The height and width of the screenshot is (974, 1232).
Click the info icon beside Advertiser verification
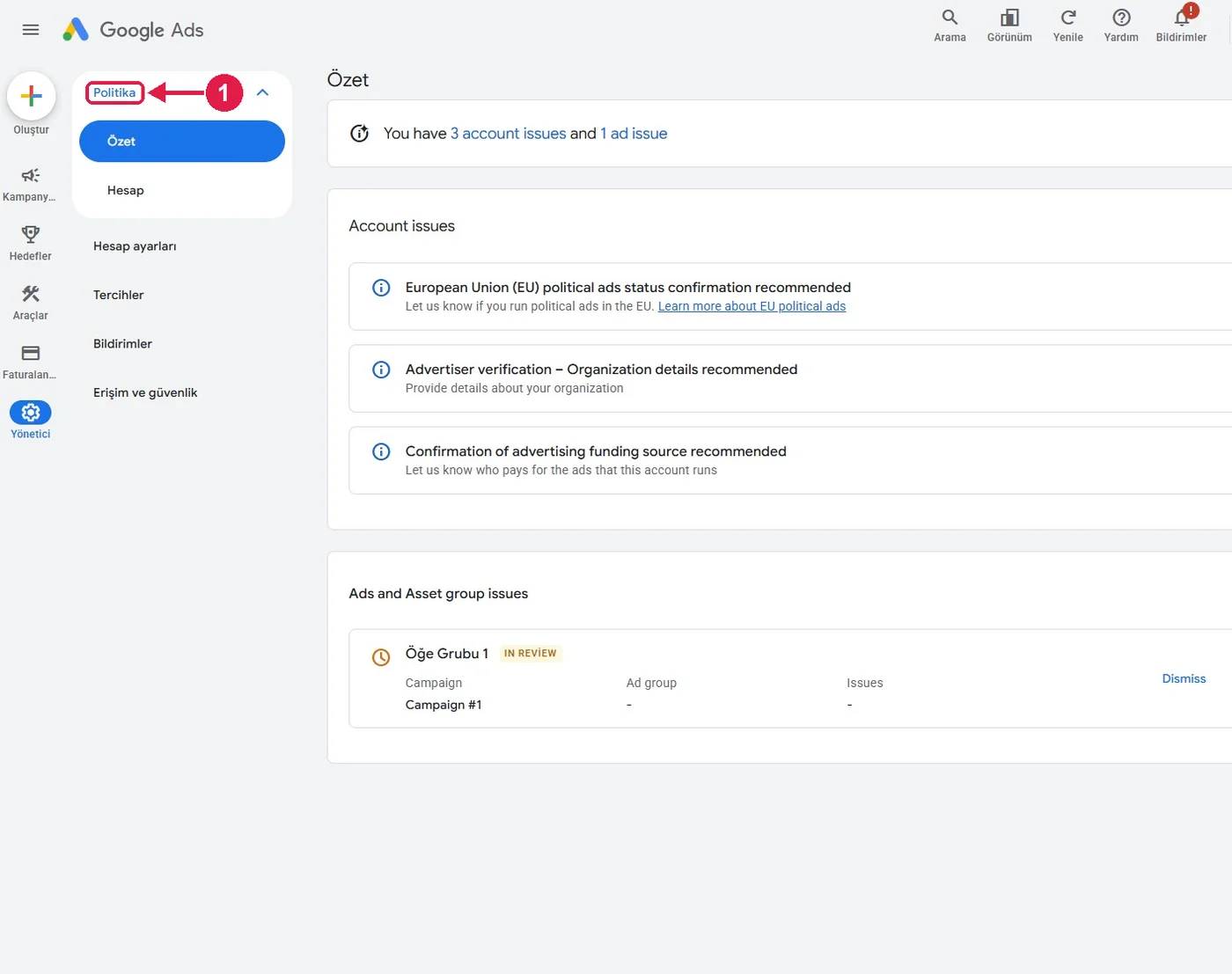[381, 370]
